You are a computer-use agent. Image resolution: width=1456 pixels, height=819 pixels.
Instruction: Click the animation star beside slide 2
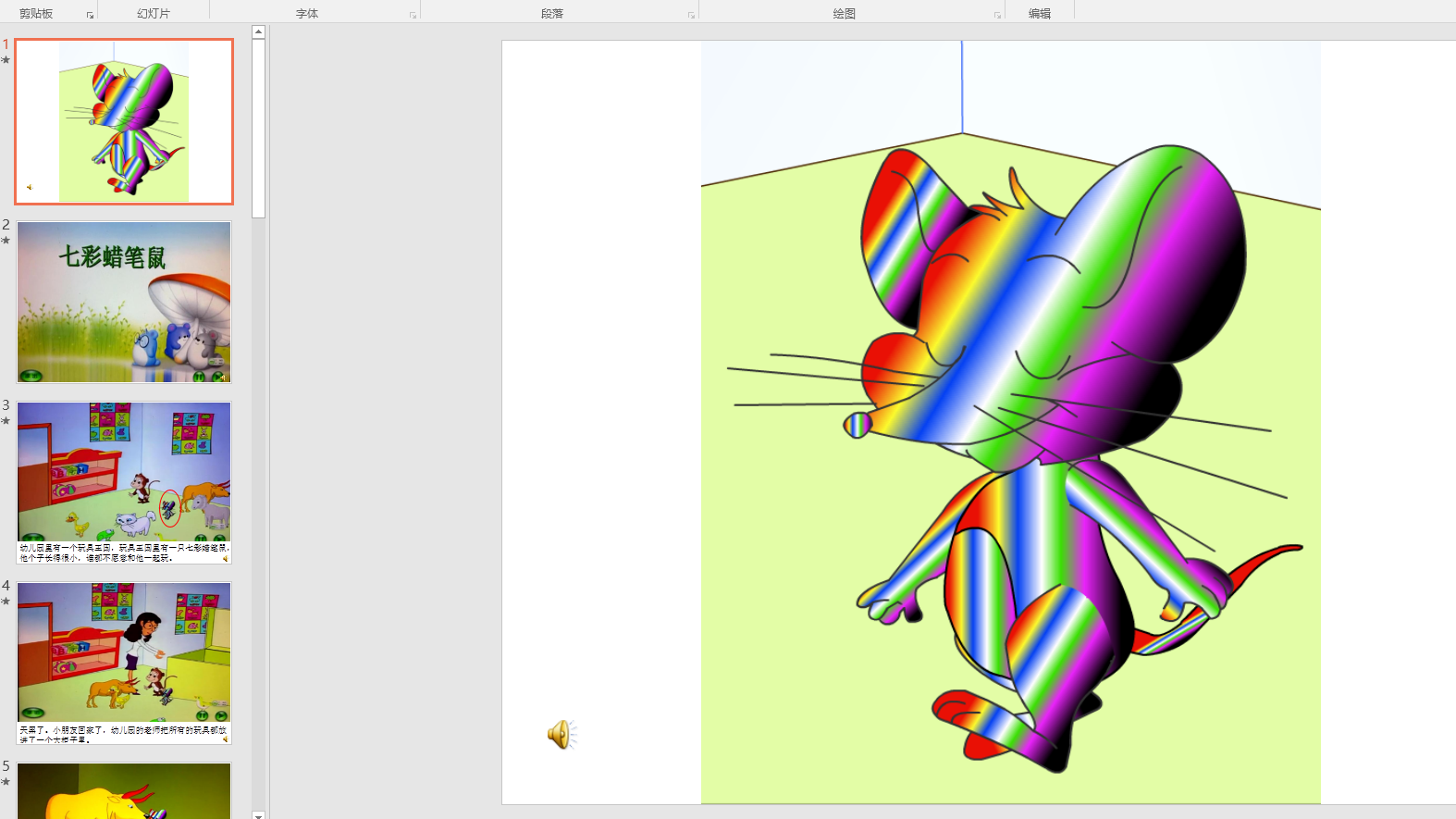pyautogui.click(x=6, y=241)
